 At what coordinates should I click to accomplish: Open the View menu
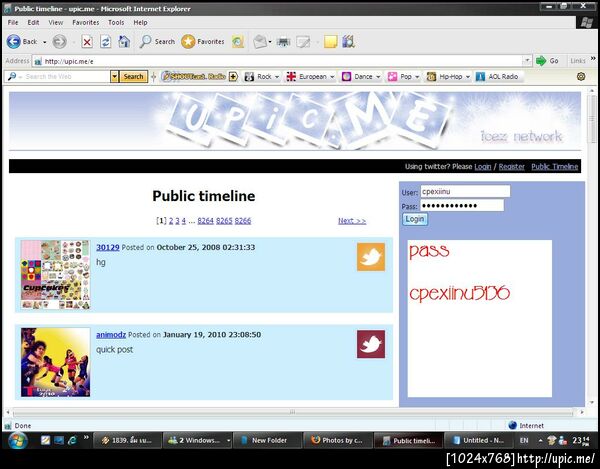tap(56, 23)
